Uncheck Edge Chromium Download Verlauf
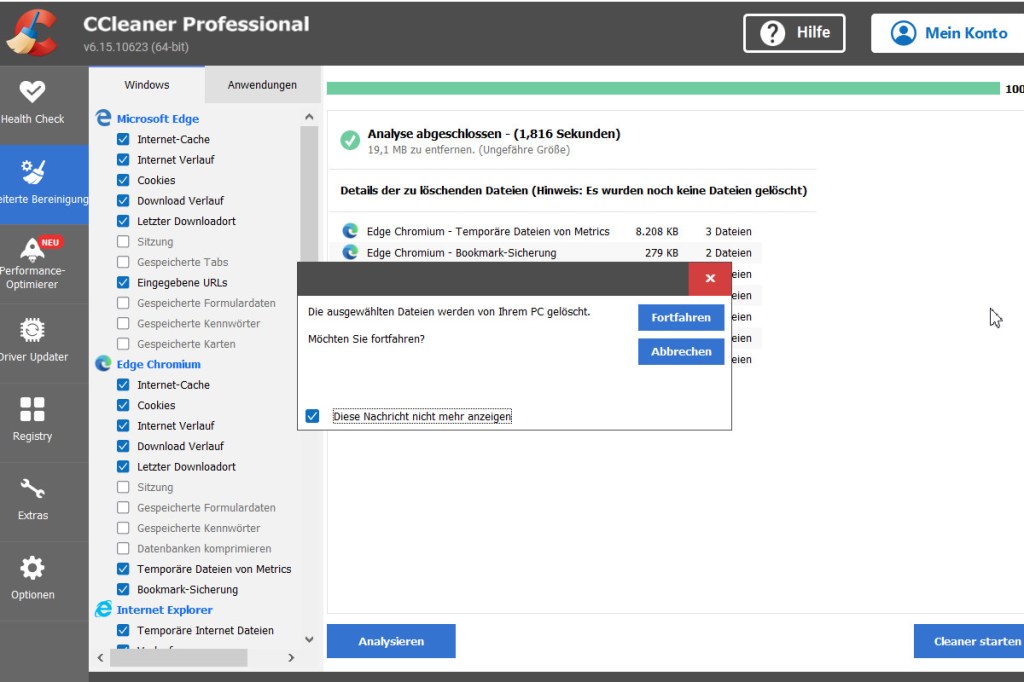The height and width of the screenshot is (682, 1024). [x=123, y=446]
